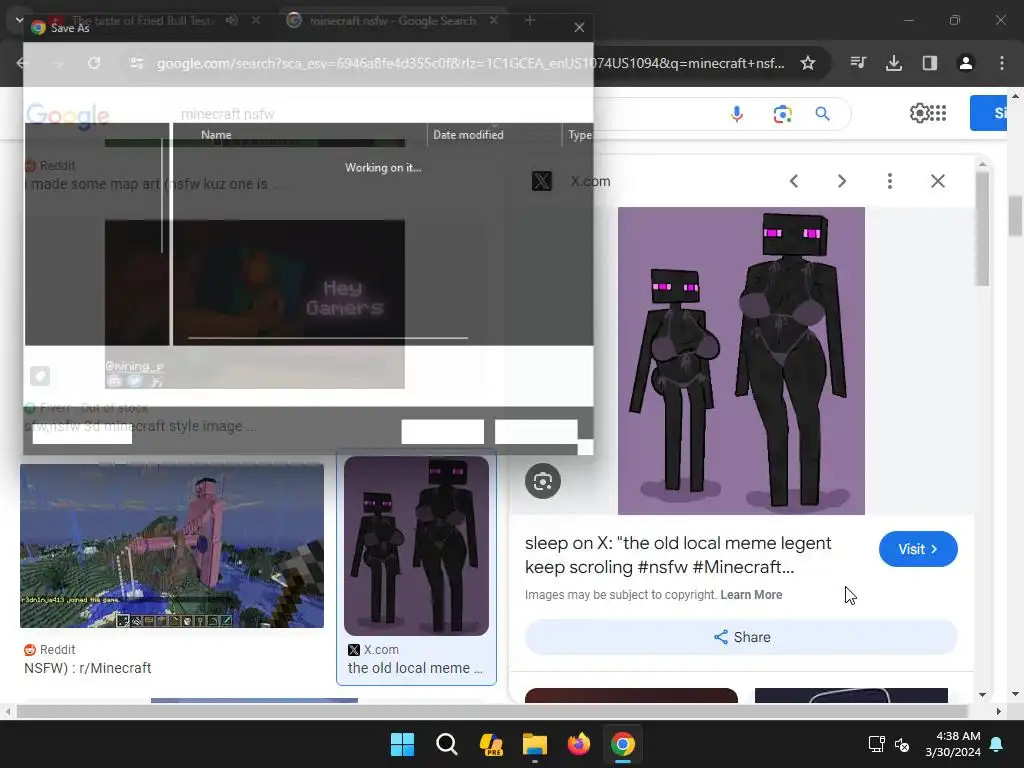Open Chrome downloads icon

click(894, 63)
